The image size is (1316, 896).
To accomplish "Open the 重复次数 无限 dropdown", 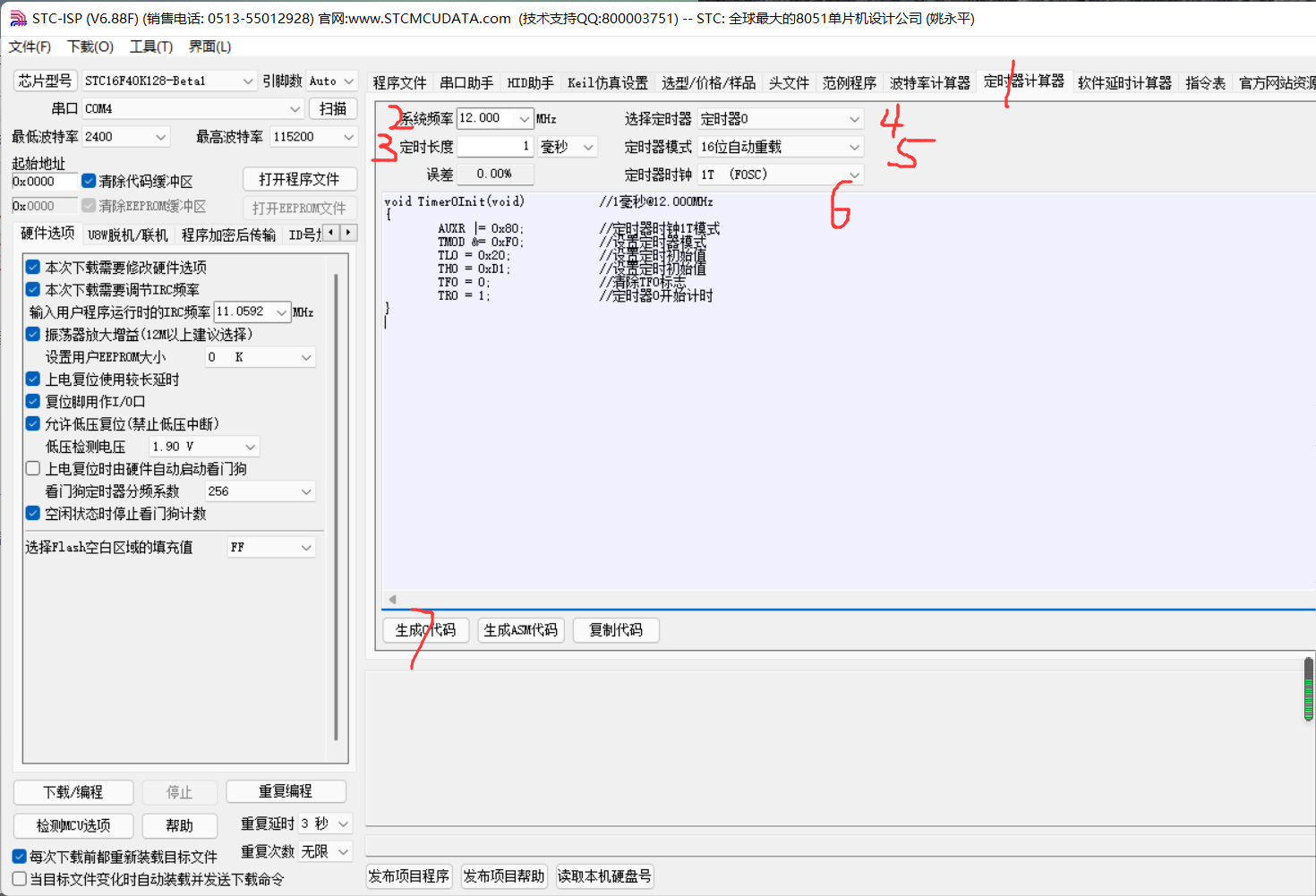I will (325, 851).
